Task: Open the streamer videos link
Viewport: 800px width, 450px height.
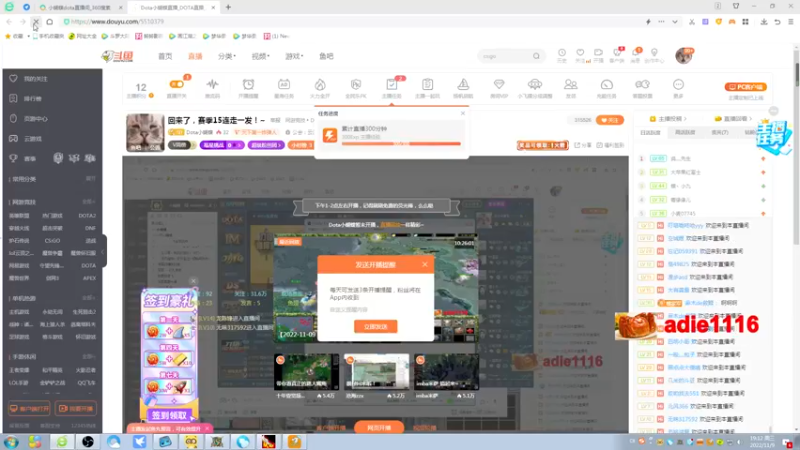Action: pyautogui.click(x=668, y=118)
